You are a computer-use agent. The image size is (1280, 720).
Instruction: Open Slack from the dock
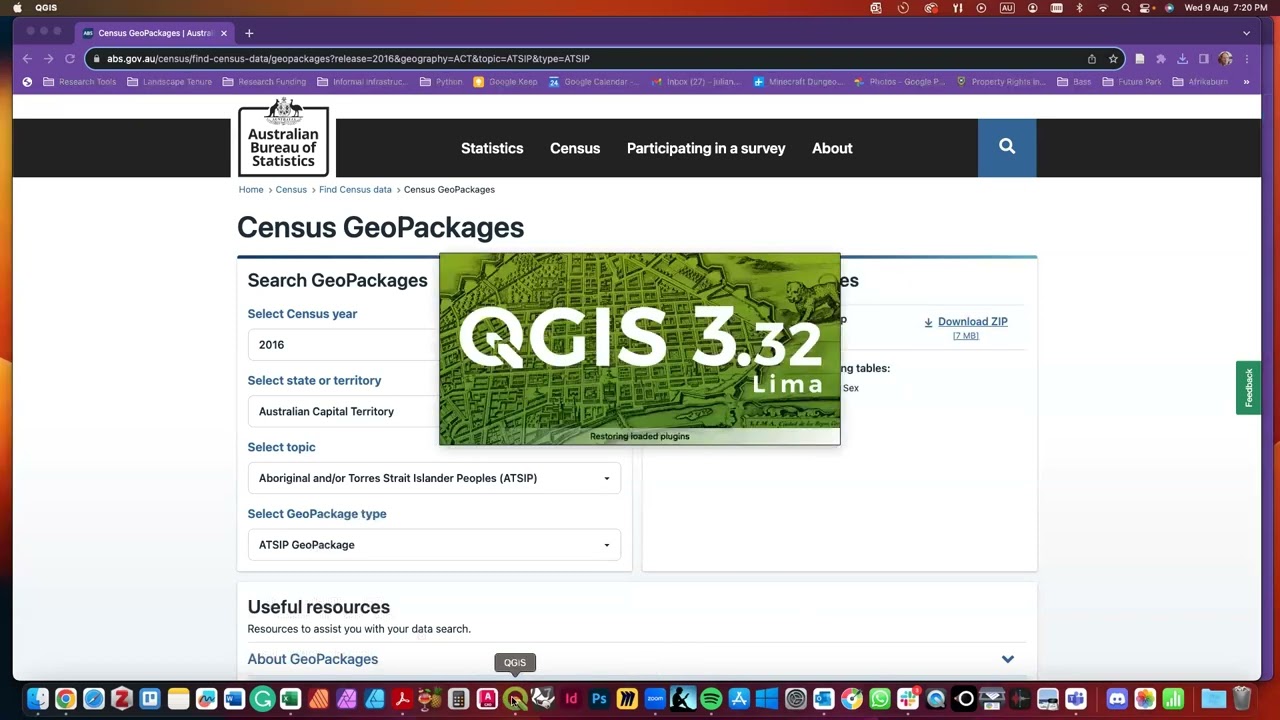(908, 699)
